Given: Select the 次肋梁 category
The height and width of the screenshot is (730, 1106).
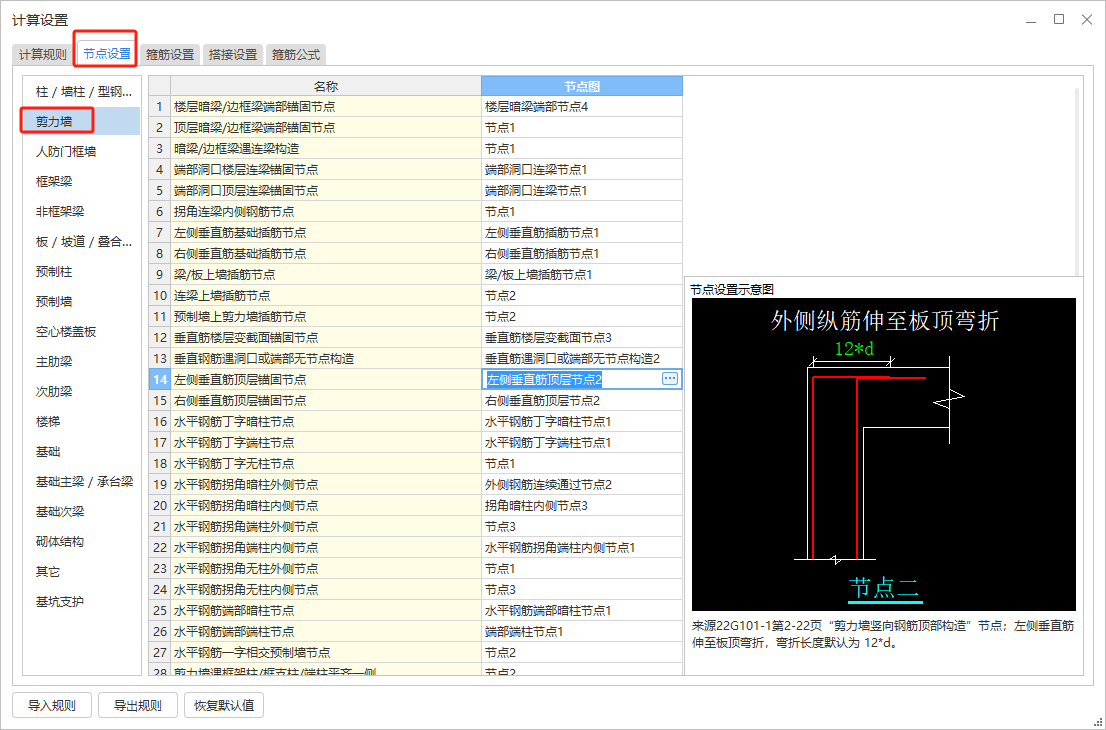Looking at the screenshot, I should 82,391.
